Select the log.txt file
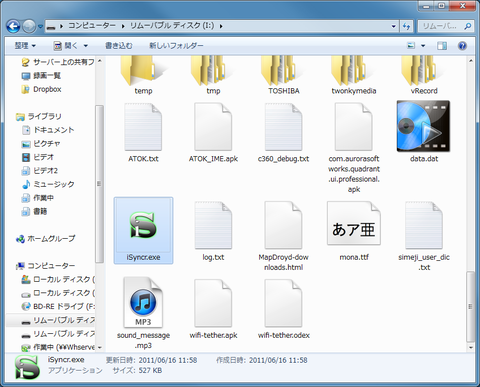 213,231
